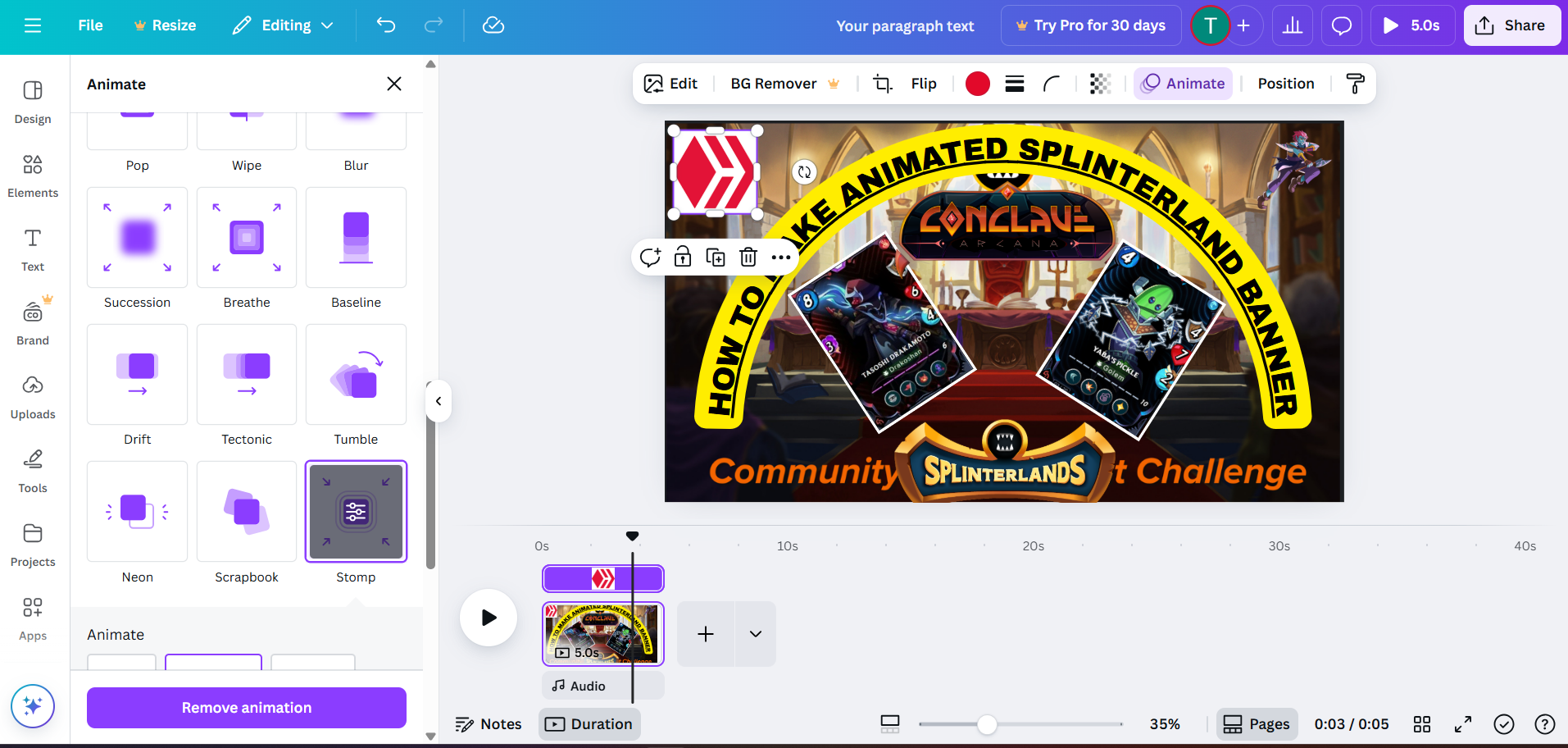The width and height of the screenshot is (1568, 748).
Task: Apply the Breathe animation
Action: 247,238
